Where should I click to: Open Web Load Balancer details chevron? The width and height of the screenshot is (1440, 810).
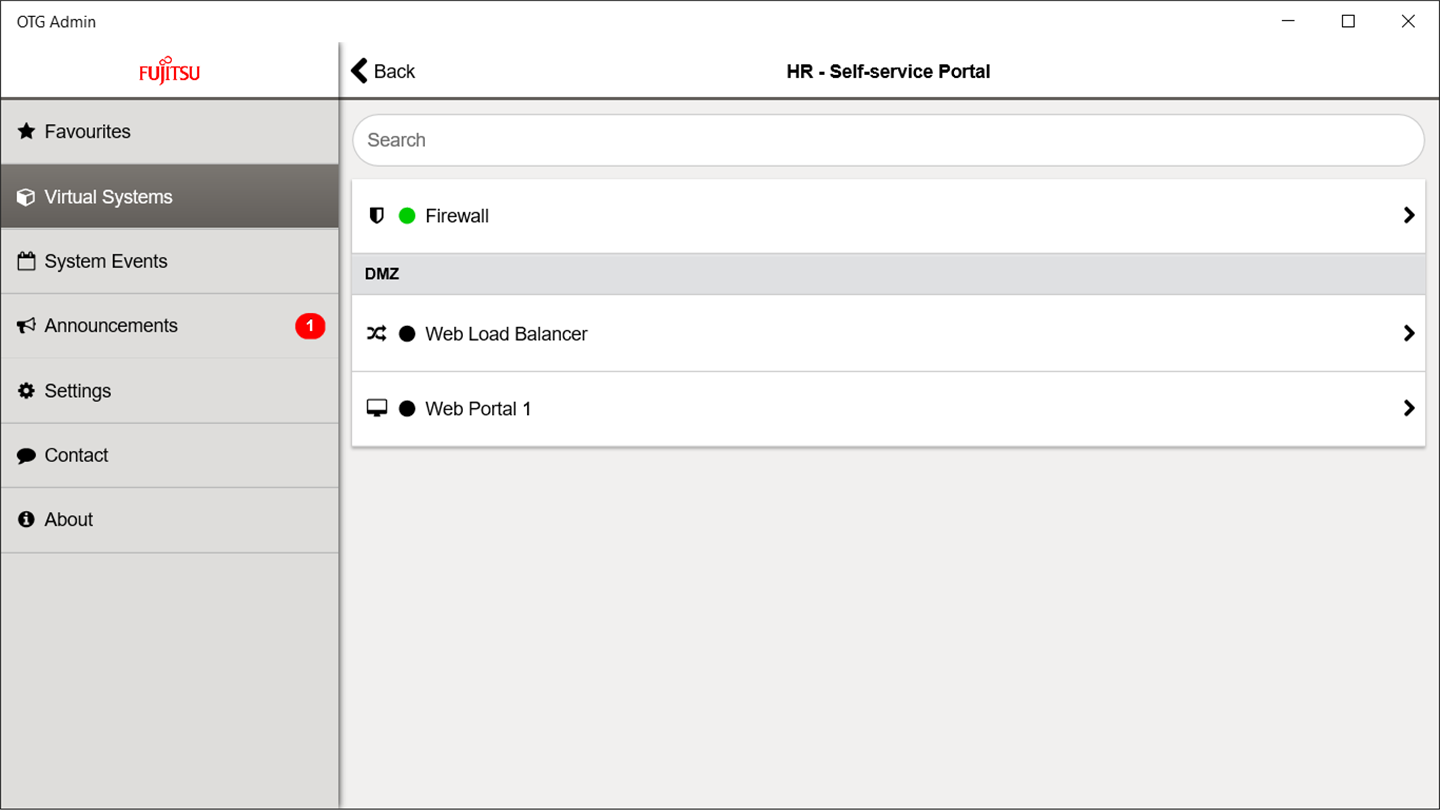click(x=1409, y=333)
